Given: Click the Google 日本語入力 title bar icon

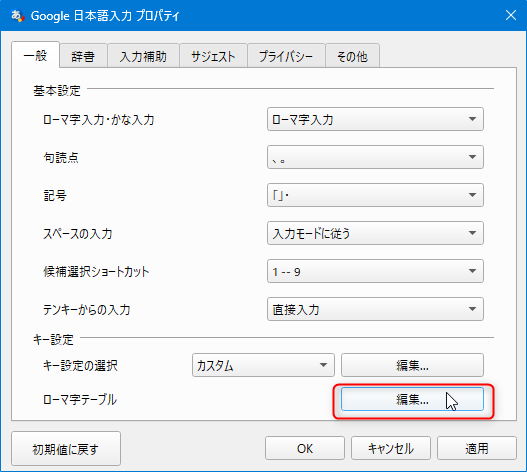Looking at the screenshot, I should point(17,15).
